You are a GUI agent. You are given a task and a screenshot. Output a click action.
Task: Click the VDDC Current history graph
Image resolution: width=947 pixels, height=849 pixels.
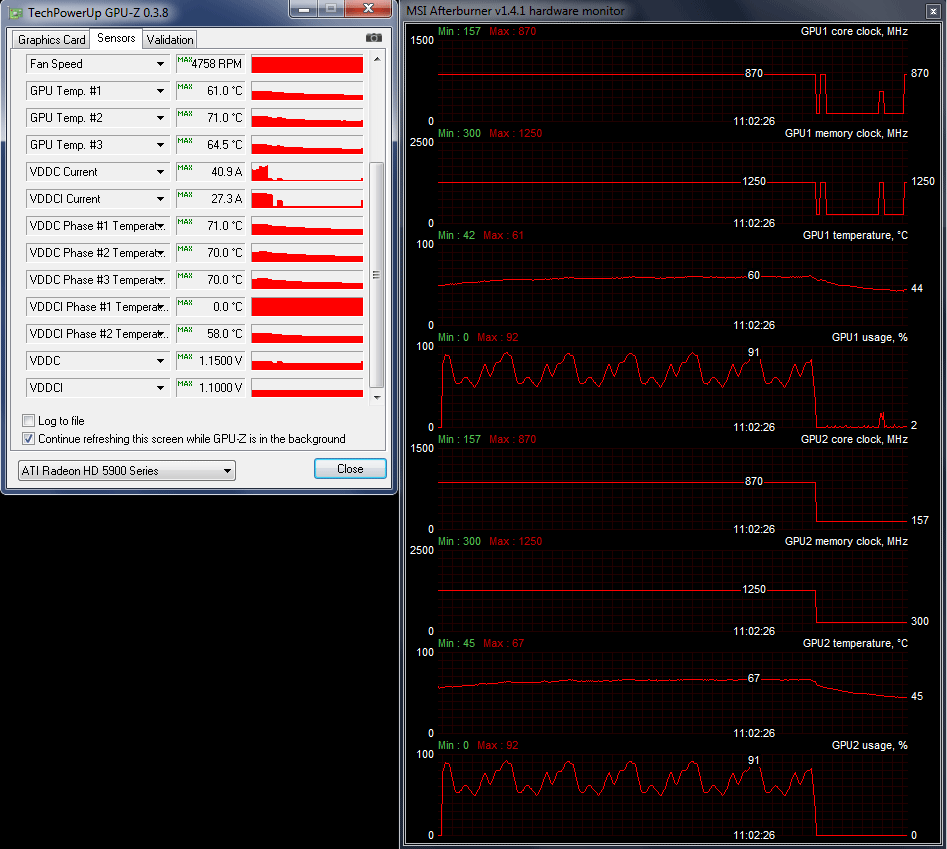pos(307,172)
